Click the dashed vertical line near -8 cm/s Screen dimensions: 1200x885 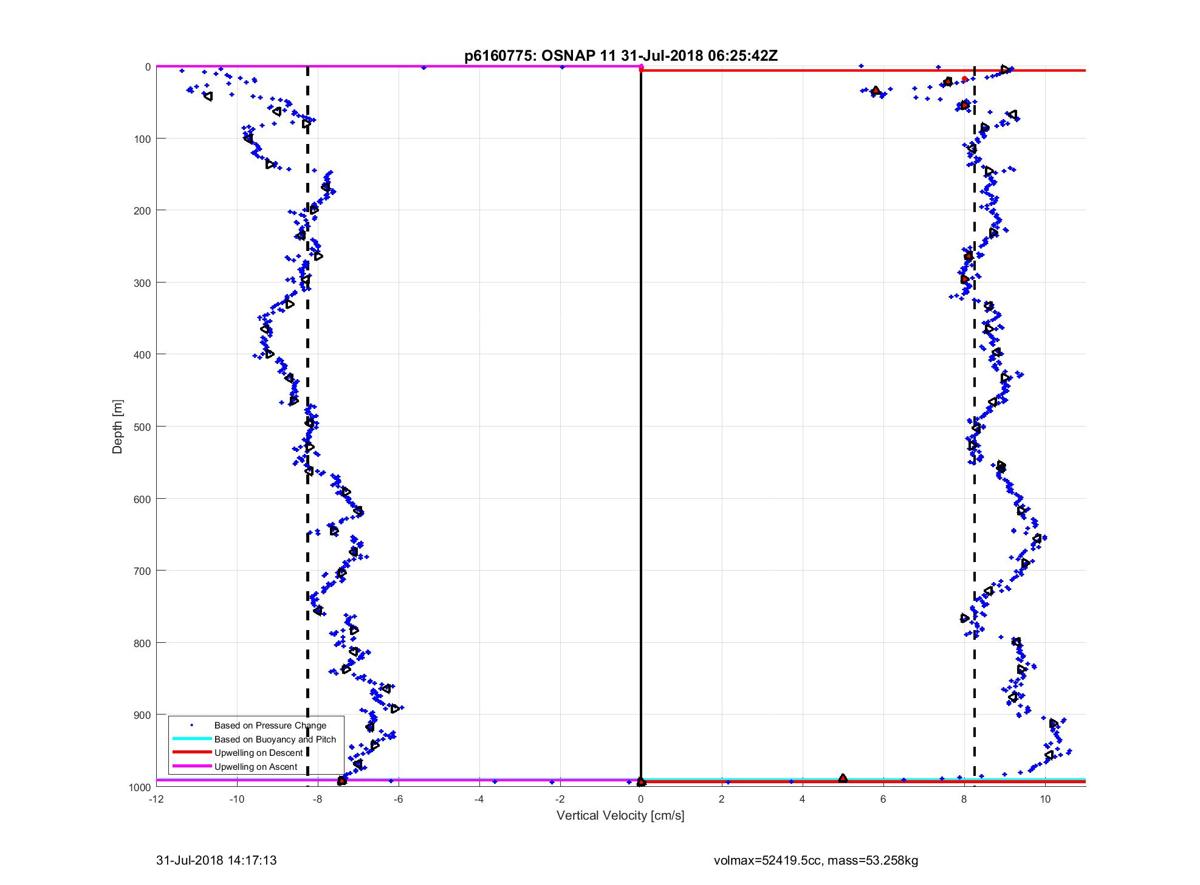[x=307, y=427]
